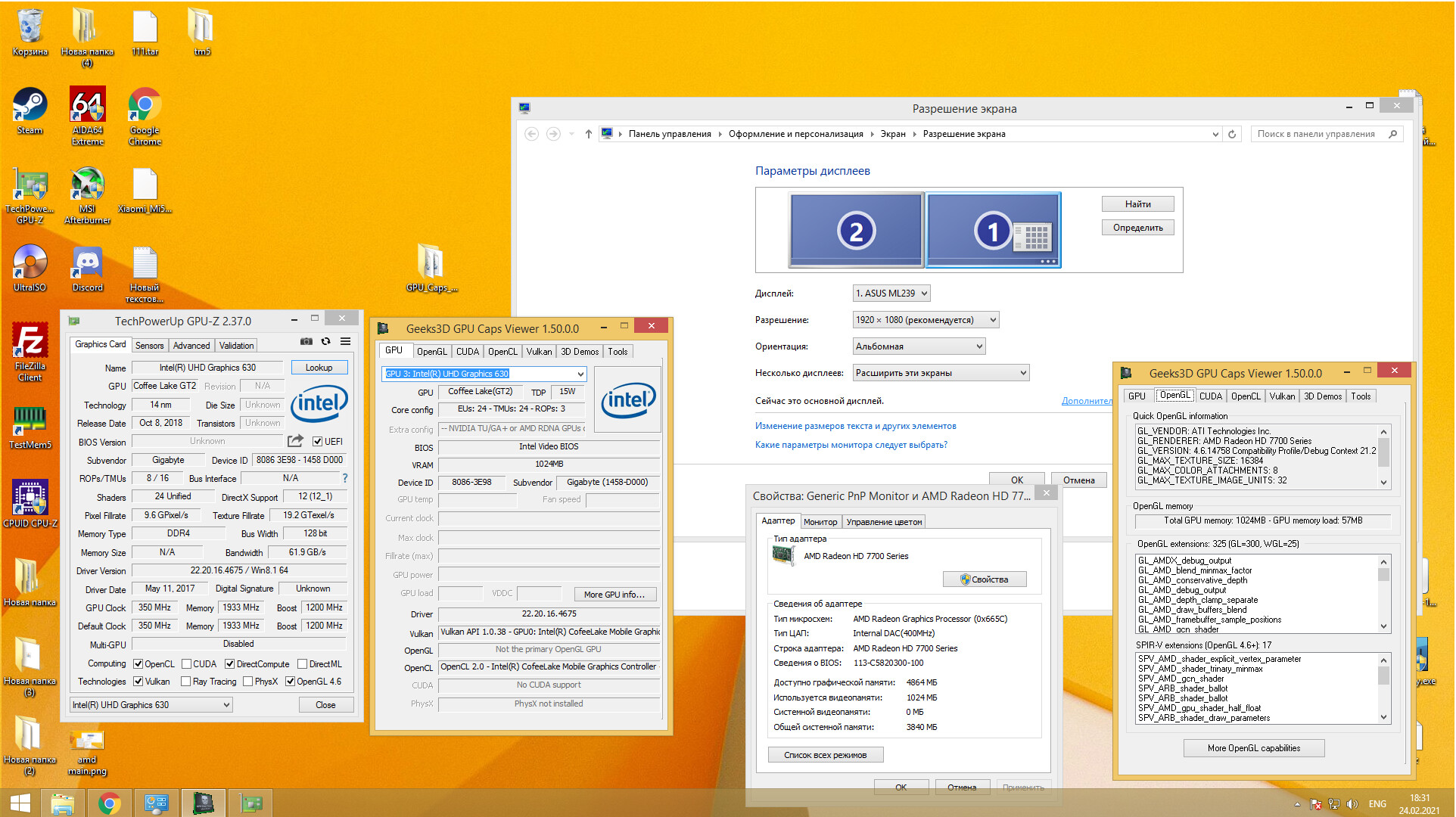Toggle OpenCL checkbox in GPU-Z
Viewport: 1456px width, 817px height.
point(138,664)
